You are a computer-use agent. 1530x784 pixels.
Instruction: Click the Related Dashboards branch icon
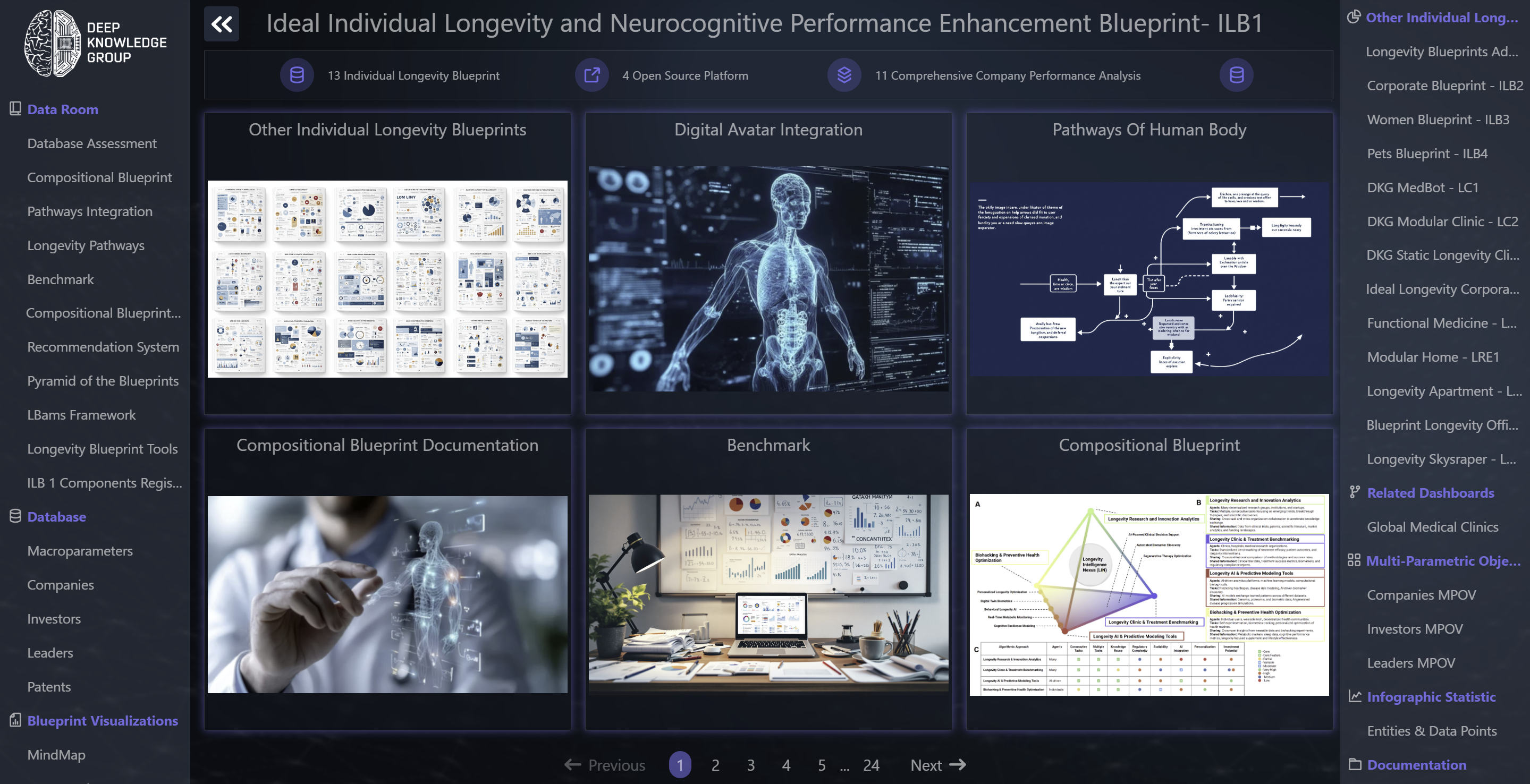coord(1354,492)
